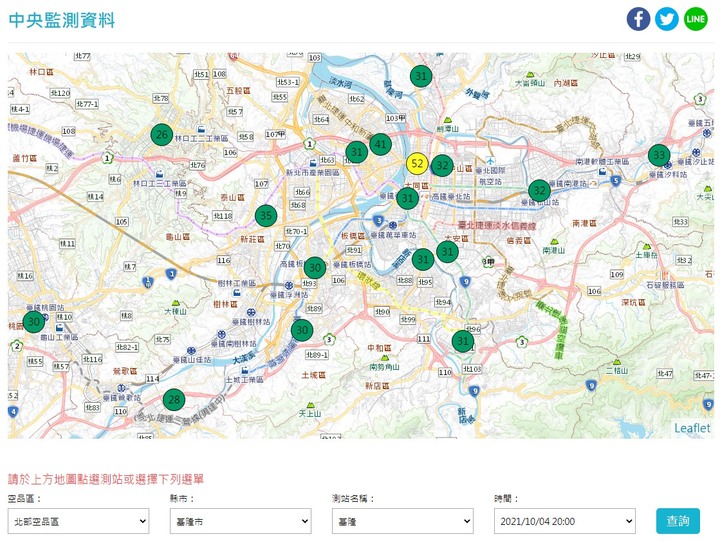Image resolution: width=720 pixels, height=541 pixels.
Task: Open the 測站名稱 dropdown showing 基隆
Action: tap(403, 521)
